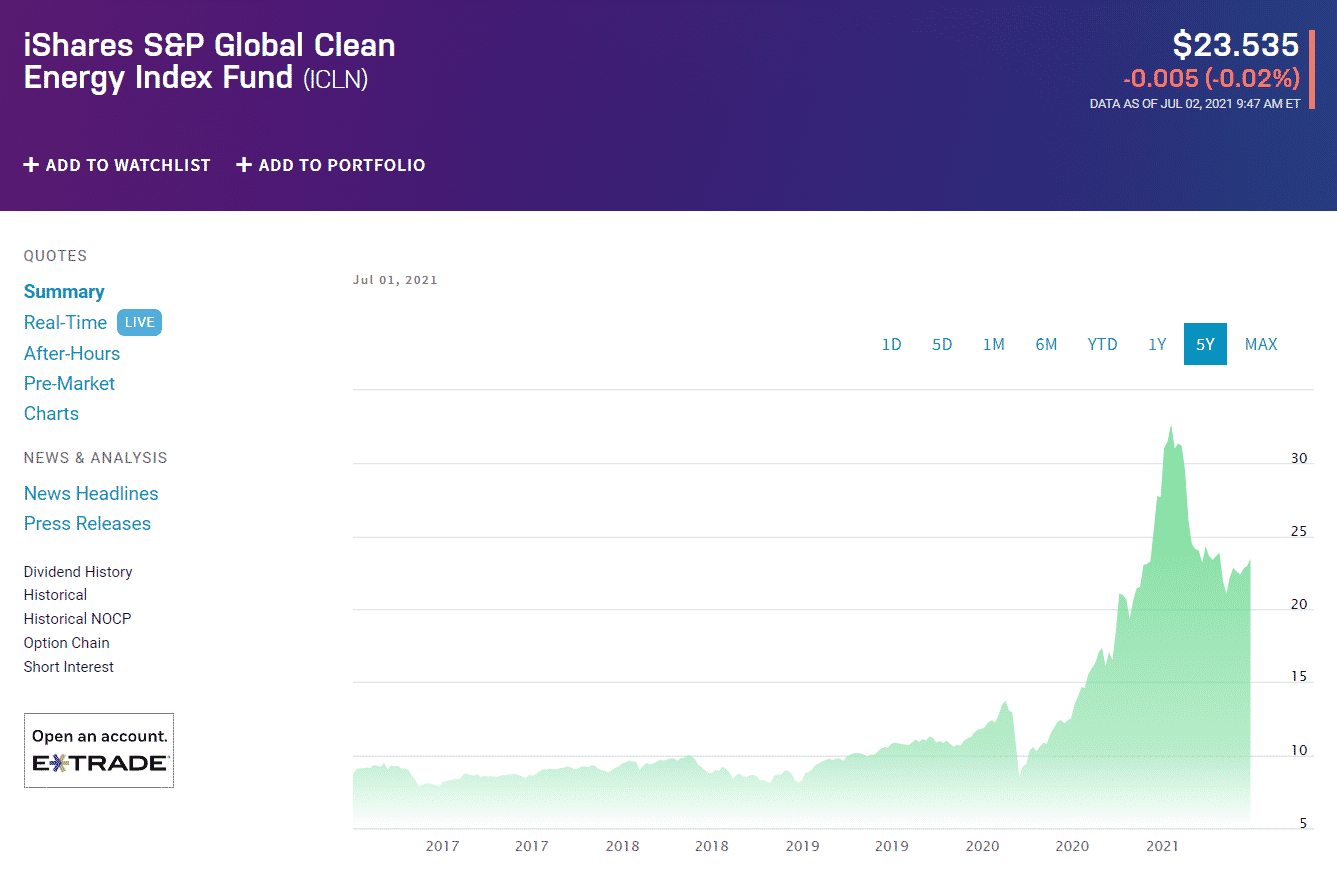Click the 30 y-axis label
Image resolution: width=1337 pixels, height=890 pixels.
pos(1299,458)
